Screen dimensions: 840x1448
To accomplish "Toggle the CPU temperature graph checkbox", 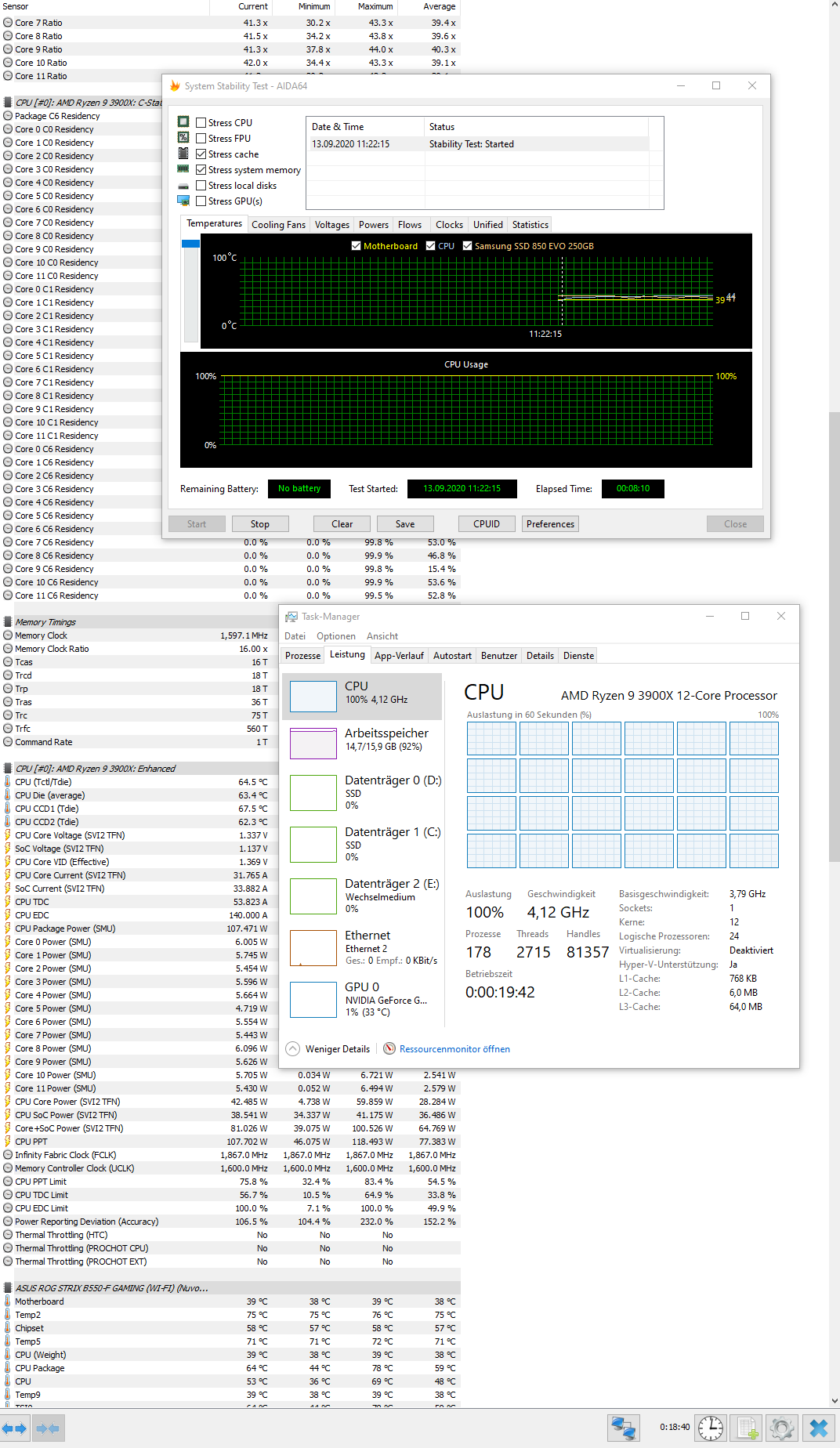I will tap(430, 245).
